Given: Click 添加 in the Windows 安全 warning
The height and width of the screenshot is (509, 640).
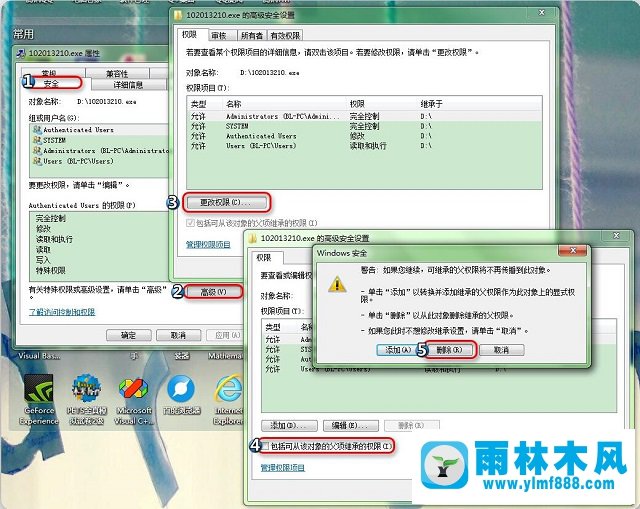Looking at the screenshot, I should pos(398,350).
